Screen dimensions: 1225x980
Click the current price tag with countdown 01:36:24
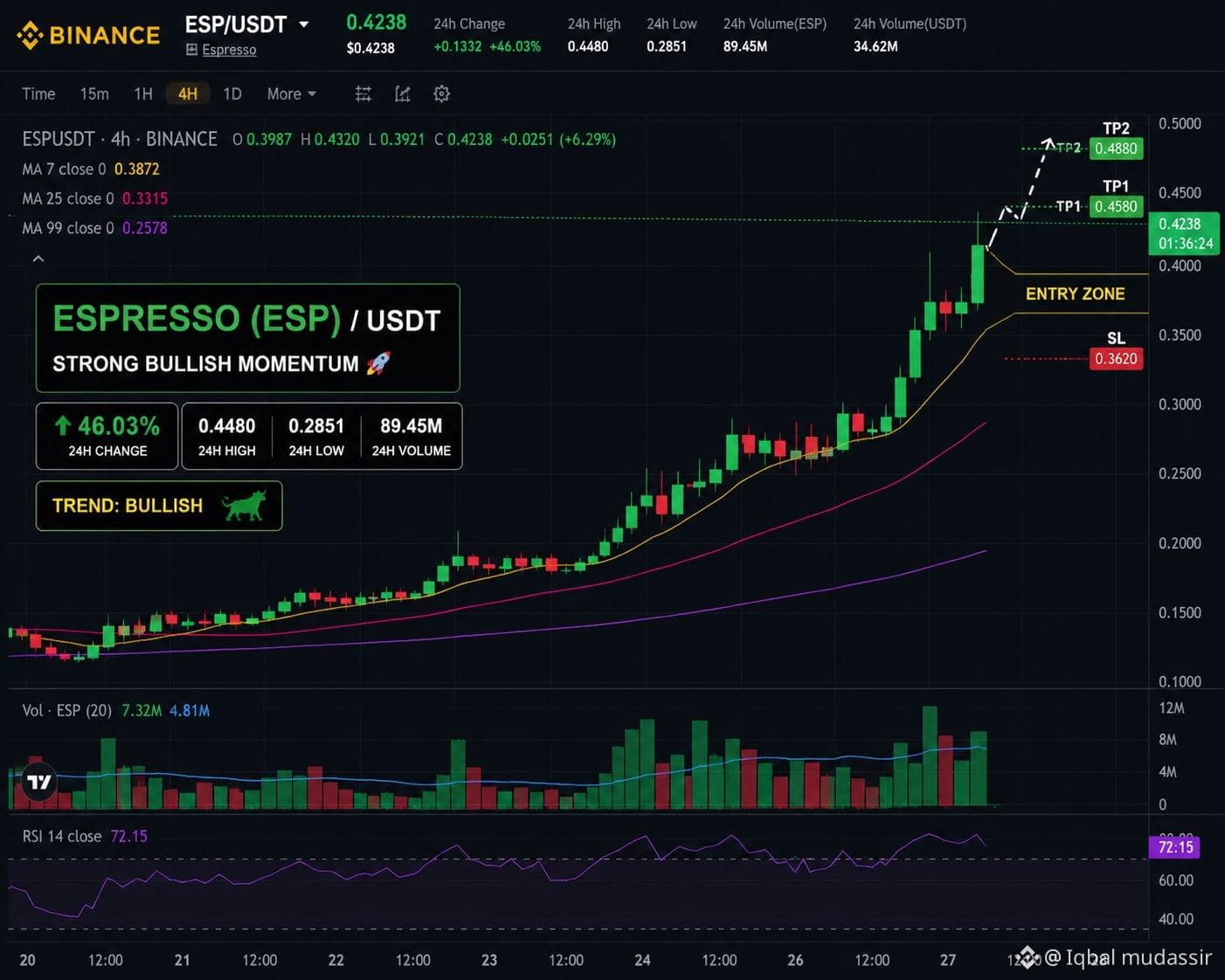[1185, 233]
